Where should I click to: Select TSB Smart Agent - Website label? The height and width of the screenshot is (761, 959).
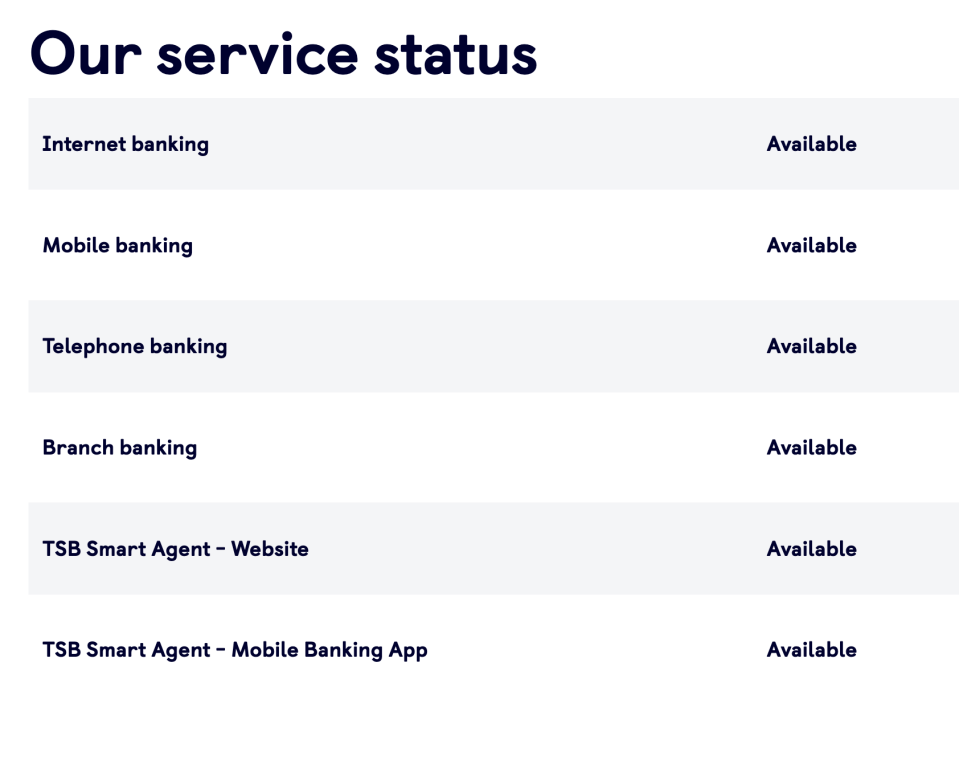click(176, 549)
